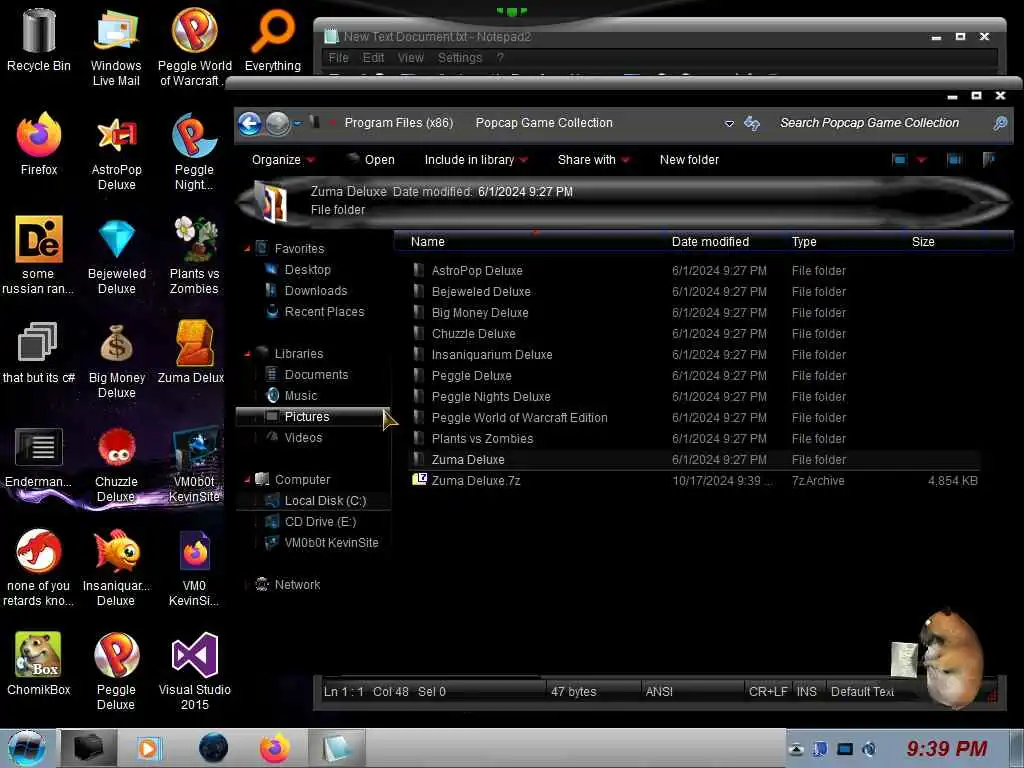Open the address bar history dropdown arrow

[729, 123]
